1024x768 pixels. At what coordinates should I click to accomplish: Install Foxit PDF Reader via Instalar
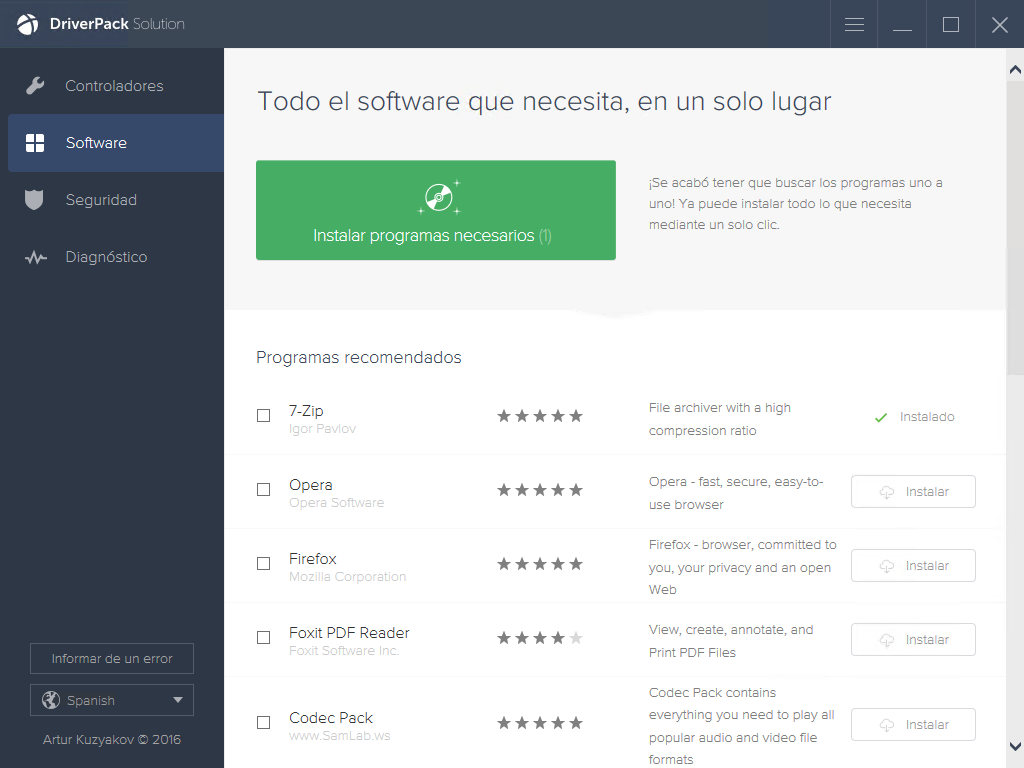click(x=913, y=640)
